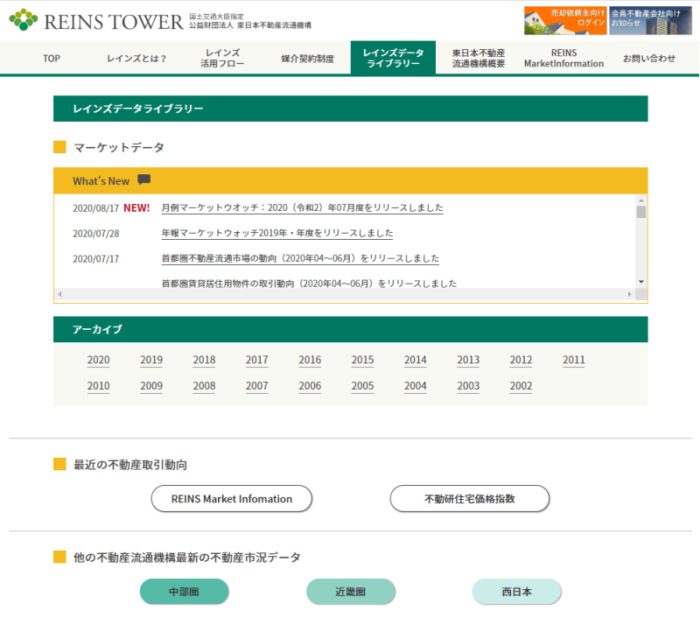This screenshot has height=625, width=700.
Task: Open the 2006 archive link
Action: click(x=310, y=386)
